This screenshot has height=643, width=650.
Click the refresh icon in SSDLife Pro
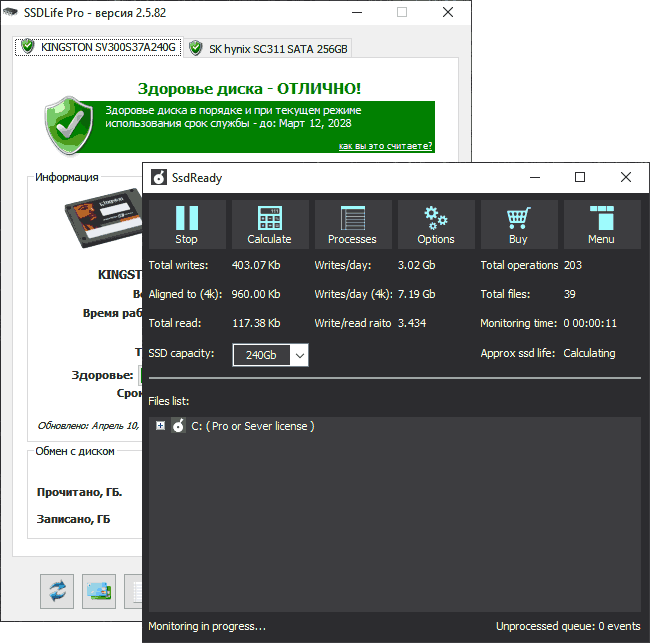[x=57, y=591]
